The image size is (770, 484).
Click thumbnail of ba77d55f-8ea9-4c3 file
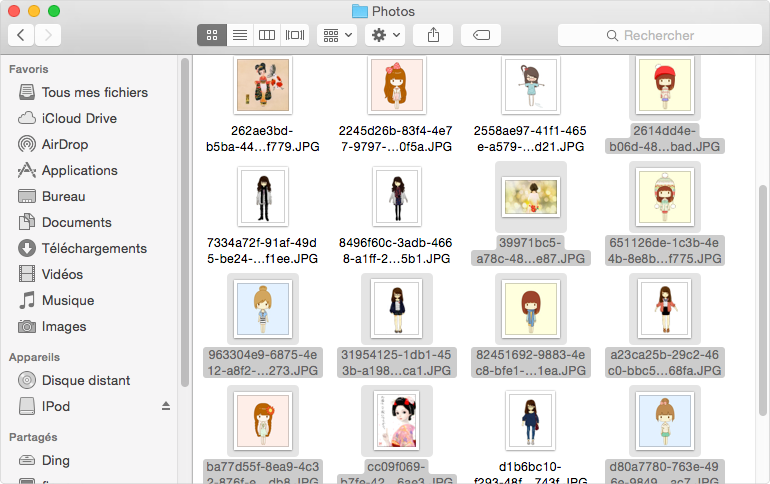pos(263,421)
